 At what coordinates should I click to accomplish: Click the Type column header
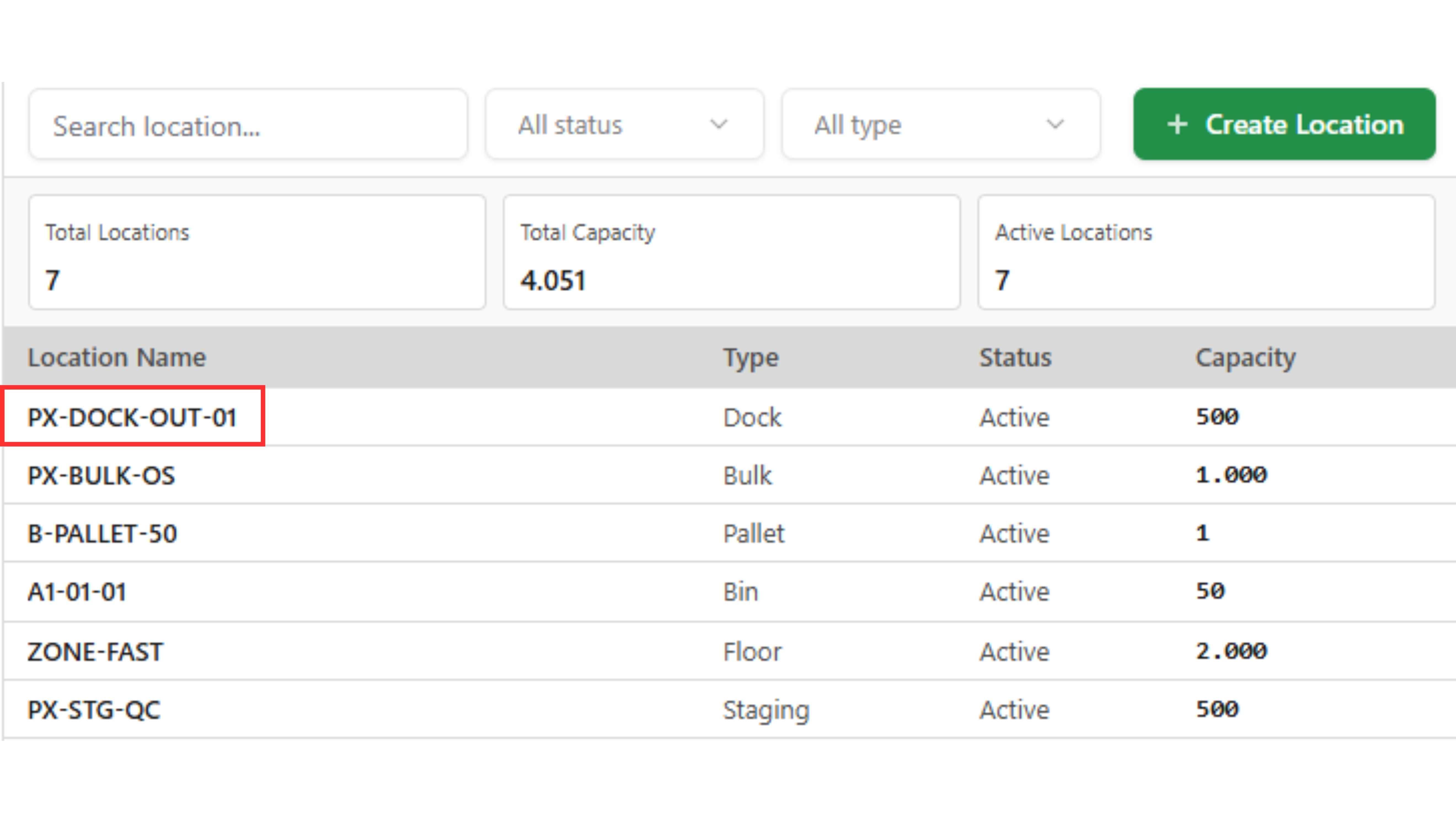(751, 357)
